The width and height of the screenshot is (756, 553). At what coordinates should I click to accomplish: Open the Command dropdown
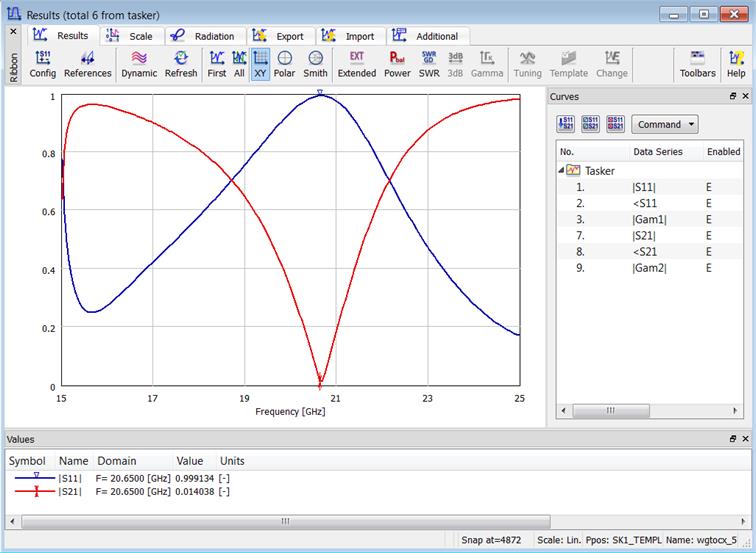[x=665, y=124]
